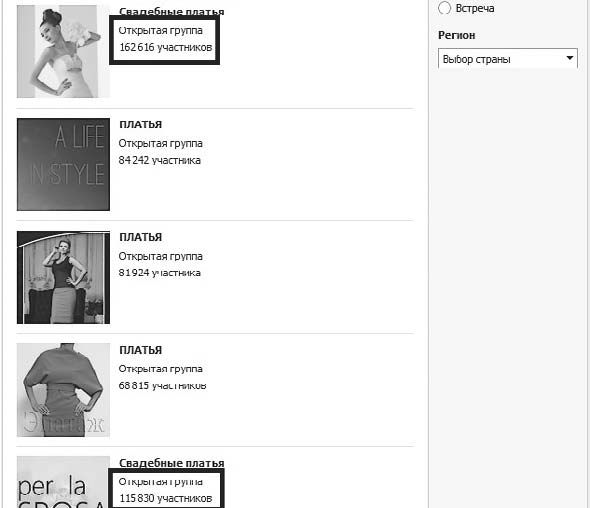Screen dimensions: 590x508
Task: Open the A LIFE N STYLE group thumbnail
Action: tap(63, 164)
